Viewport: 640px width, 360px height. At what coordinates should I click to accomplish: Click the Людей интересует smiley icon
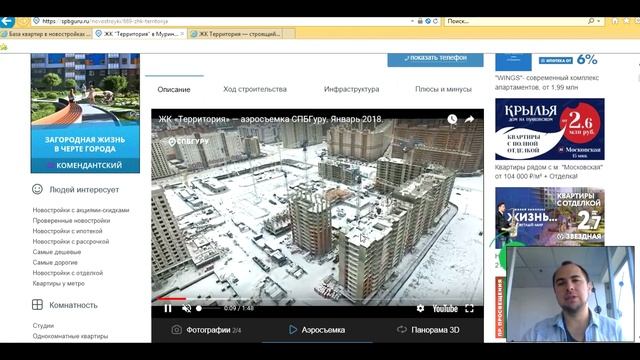click(x=37, y=189)
